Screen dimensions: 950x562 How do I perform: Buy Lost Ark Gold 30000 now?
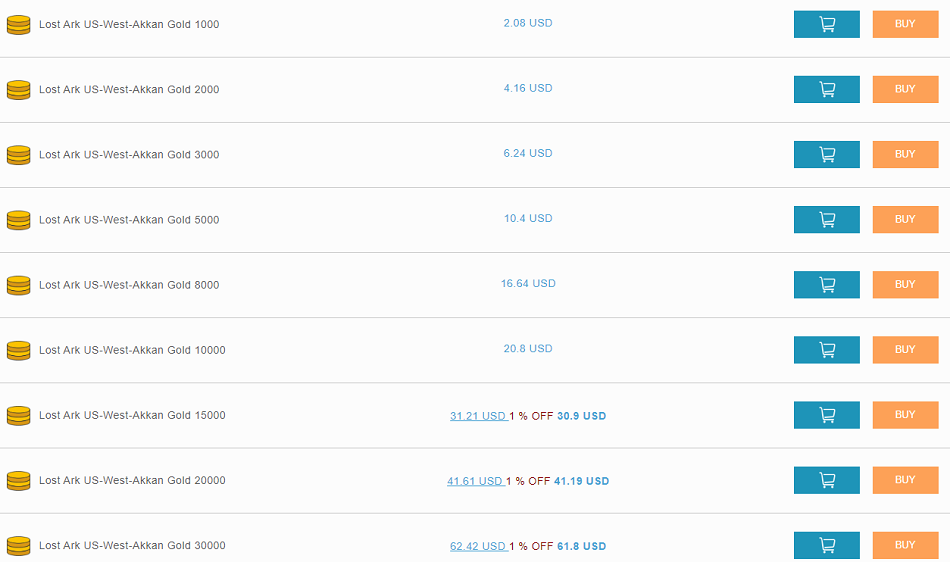point(905,545)
